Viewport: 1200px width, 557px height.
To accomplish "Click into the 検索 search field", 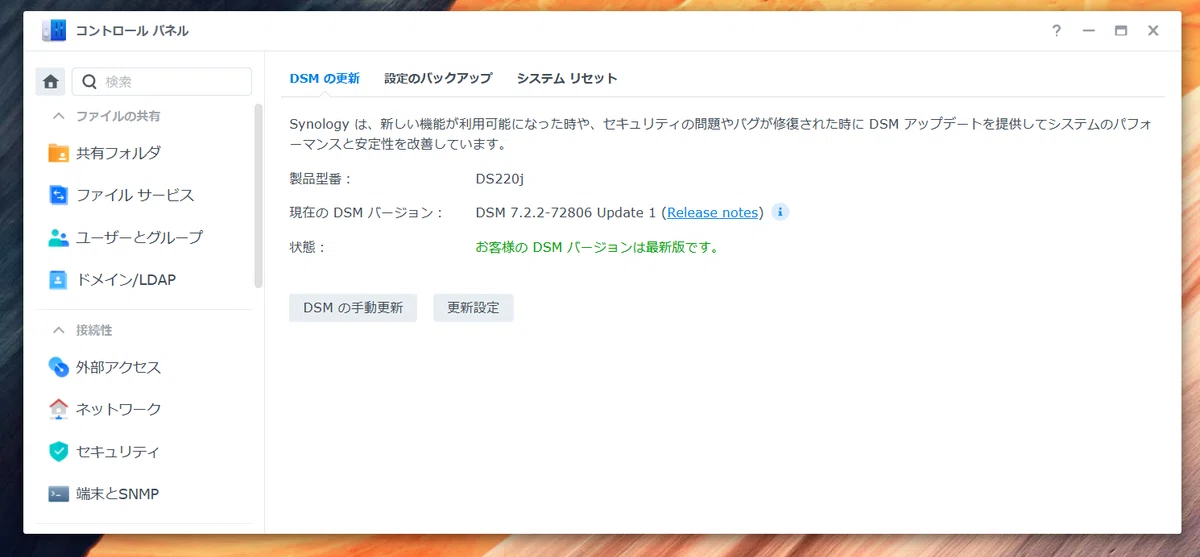I will [163, 82].
